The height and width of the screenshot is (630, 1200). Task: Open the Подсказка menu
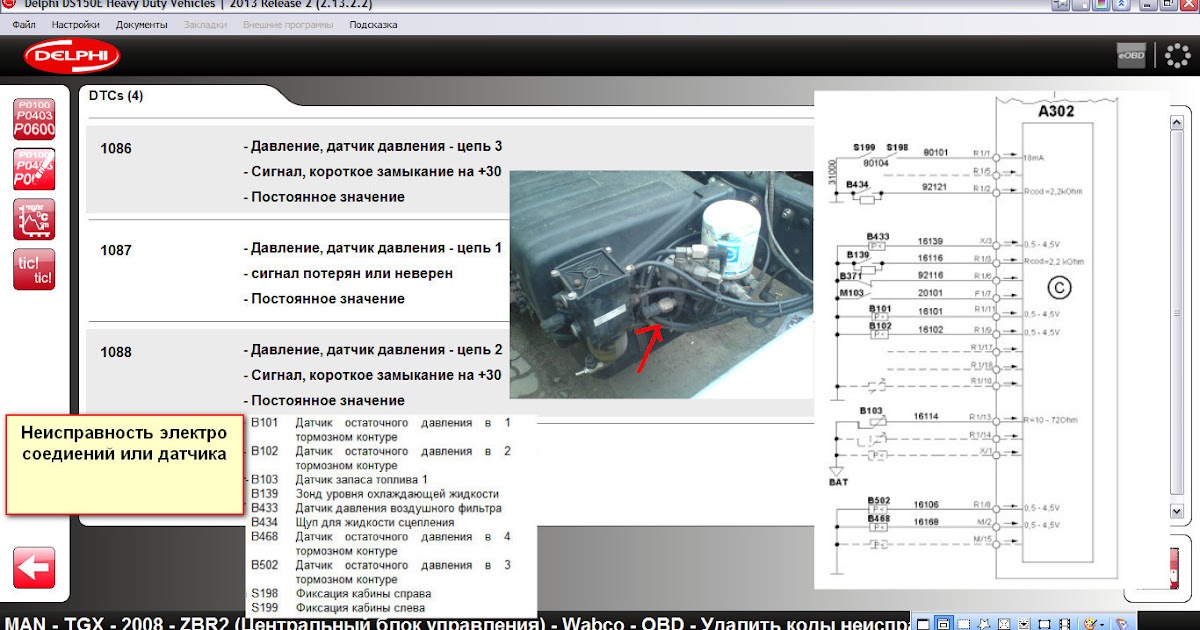point(373,24)
